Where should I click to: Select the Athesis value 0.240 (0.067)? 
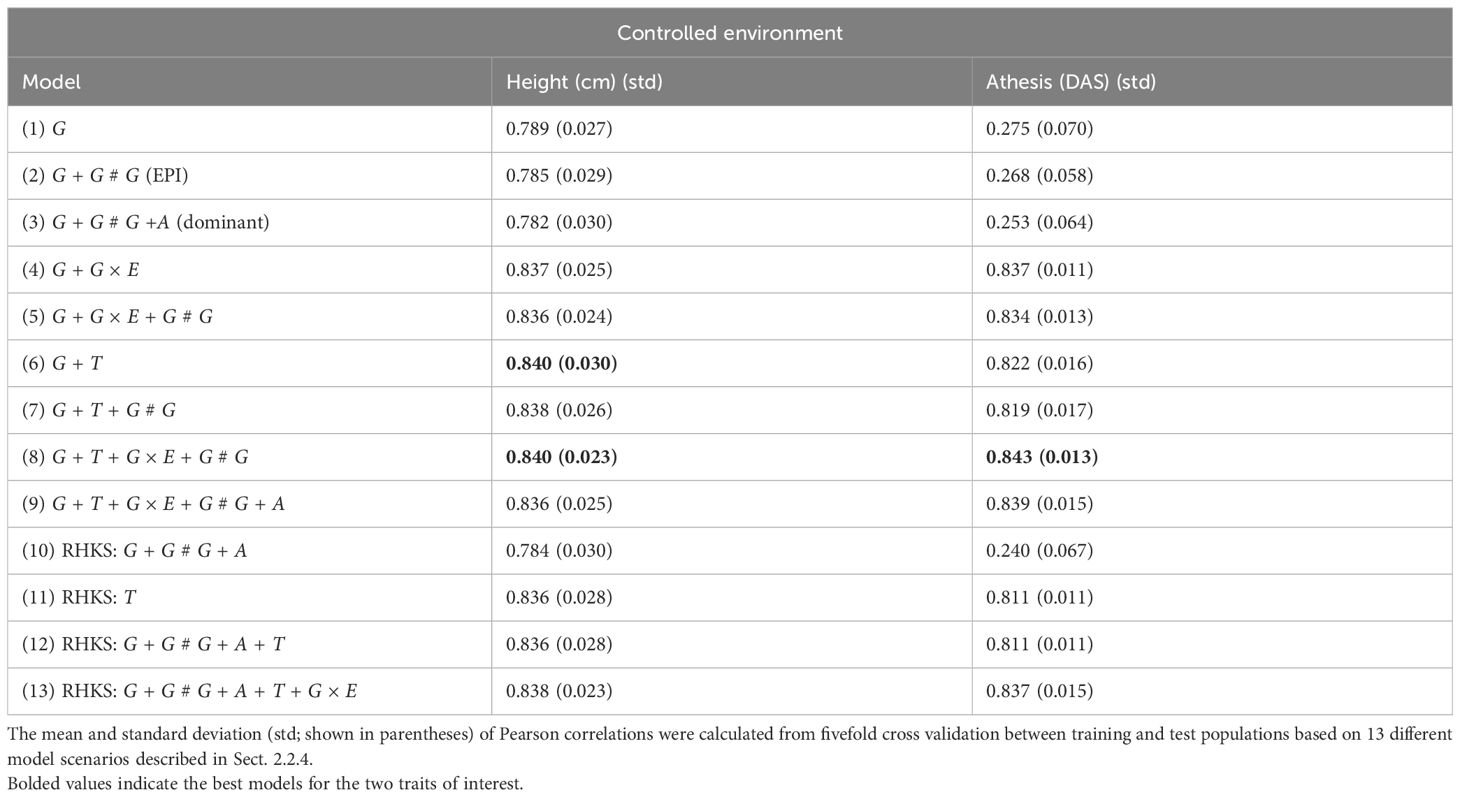pos(1040,551)
